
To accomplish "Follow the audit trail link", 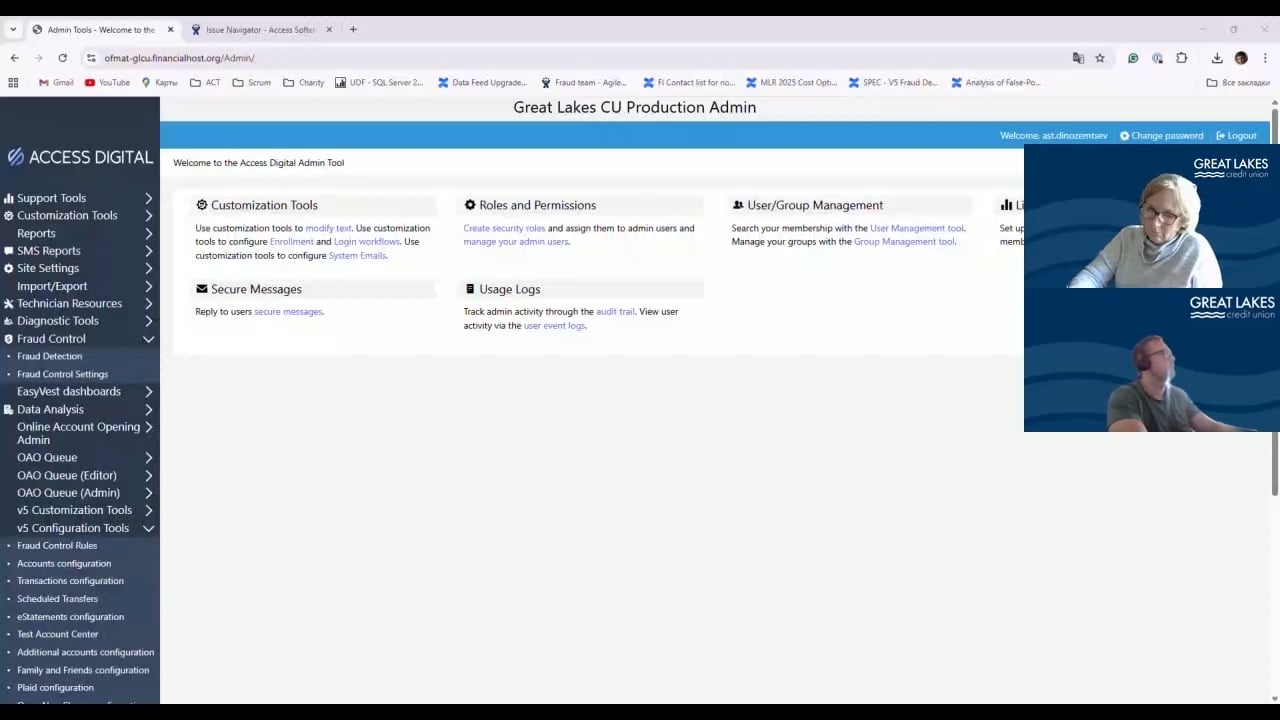I will (x=615, y=312).
